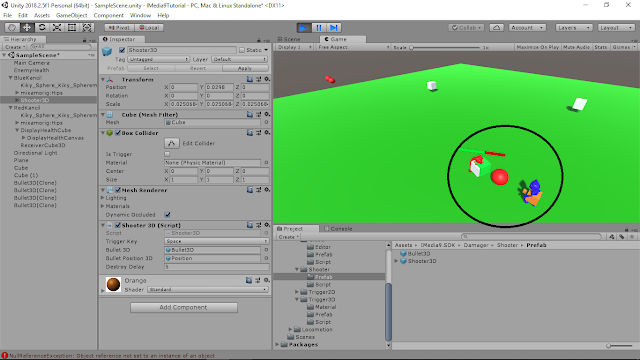Open the Shader dropdown

(x=208, y=289)
